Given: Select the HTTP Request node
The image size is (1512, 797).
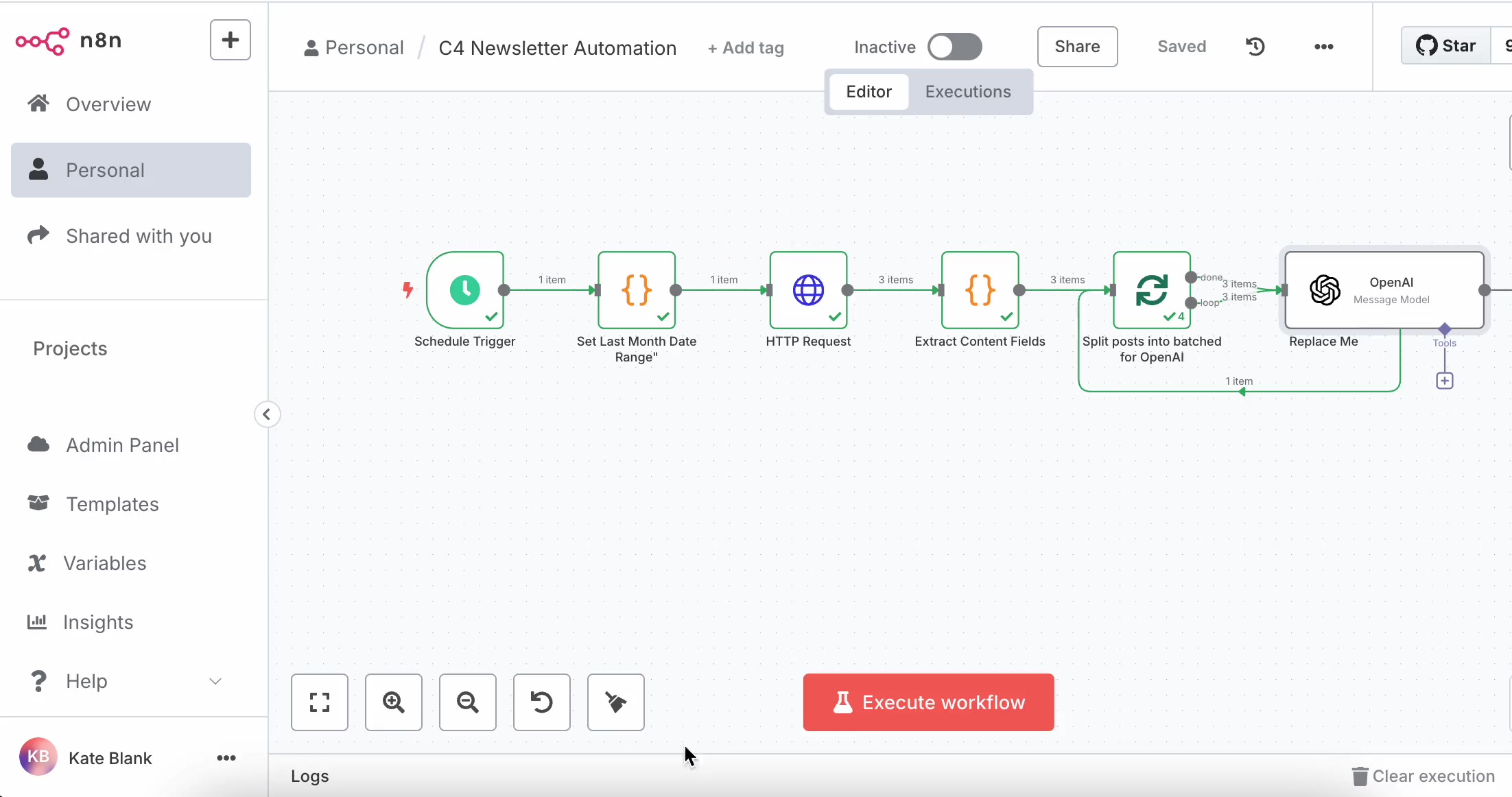Looking at the screenshot, I should pyautogui.click(x=808, y=290).
